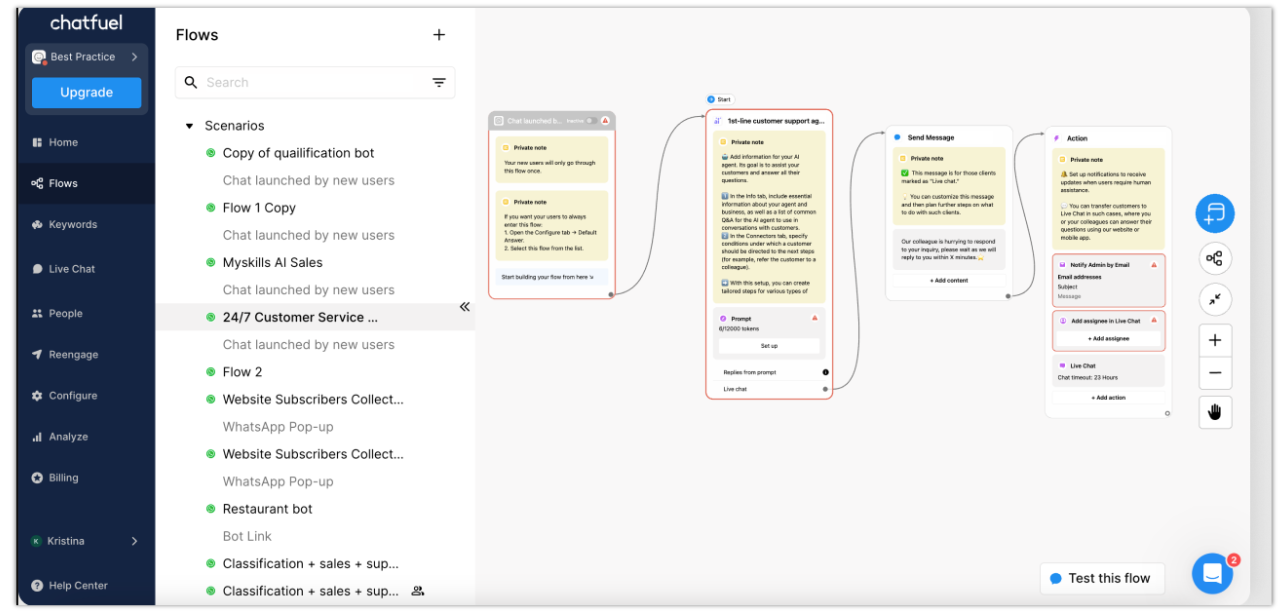Open the Flow 1 Copy flow
The image size is (1288, 613).
[x=259, y=208]
